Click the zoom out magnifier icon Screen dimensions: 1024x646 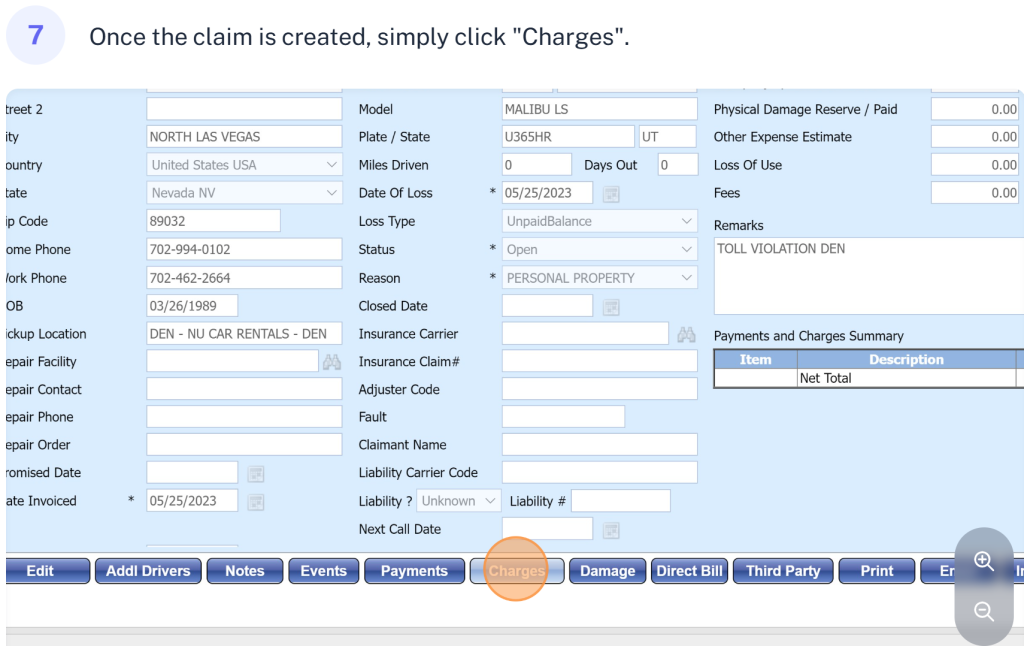(983, 611)
